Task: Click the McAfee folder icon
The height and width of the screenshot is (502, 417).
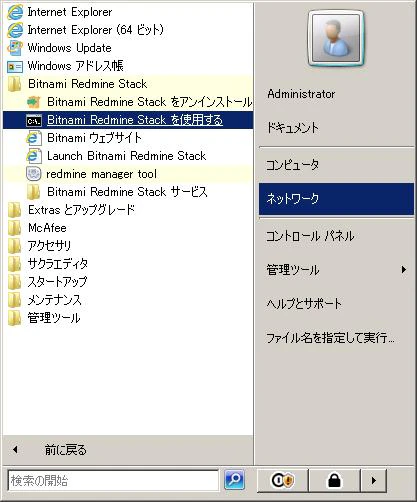Action: (15, 228)
